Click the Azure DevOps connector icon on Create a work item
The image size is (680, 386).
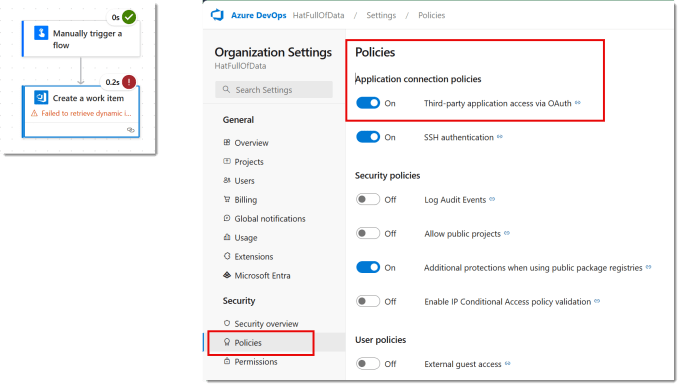(41, 98)
